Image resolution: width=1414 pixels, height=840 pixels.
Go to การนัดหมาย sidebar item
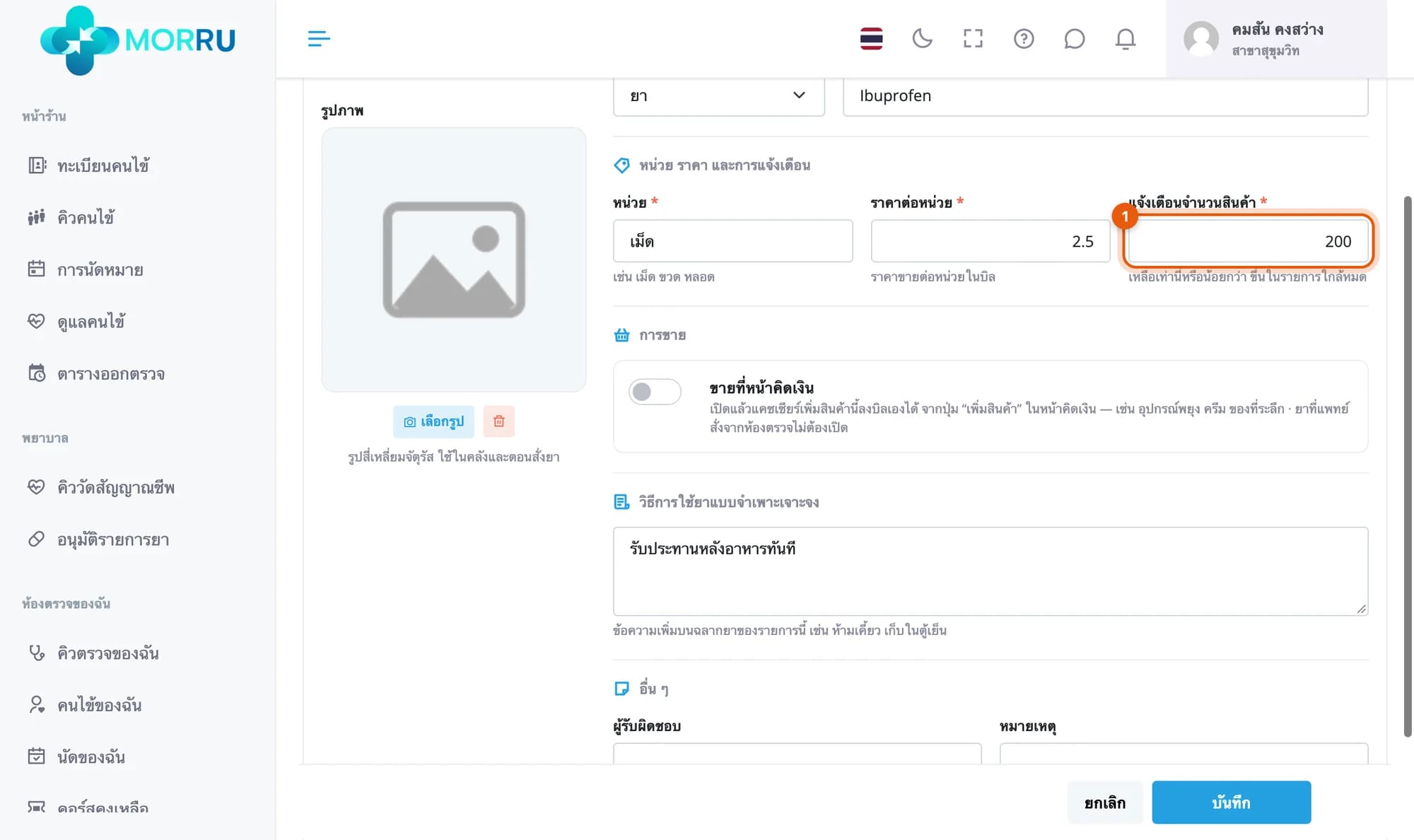[85, 269]
